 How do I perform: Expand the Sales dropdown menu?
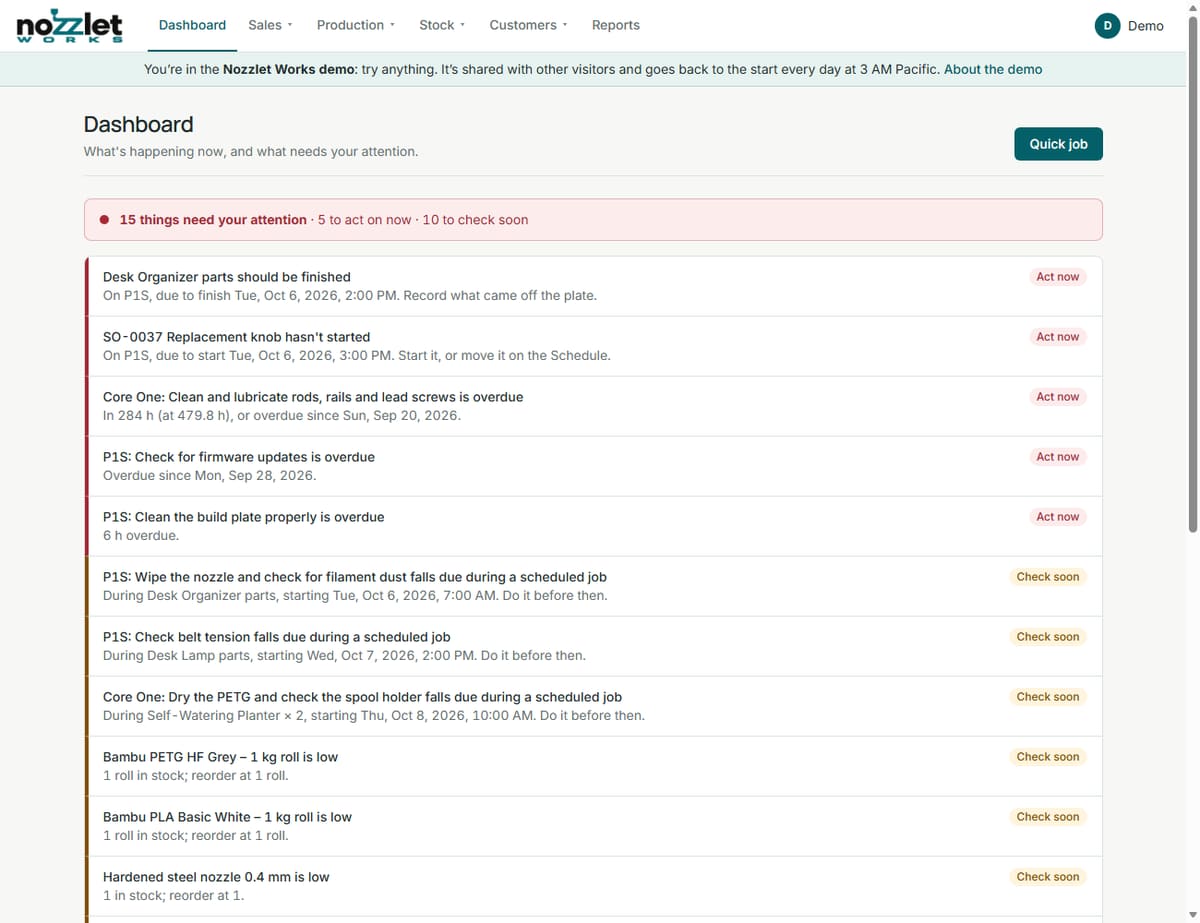tap(270, 25)
